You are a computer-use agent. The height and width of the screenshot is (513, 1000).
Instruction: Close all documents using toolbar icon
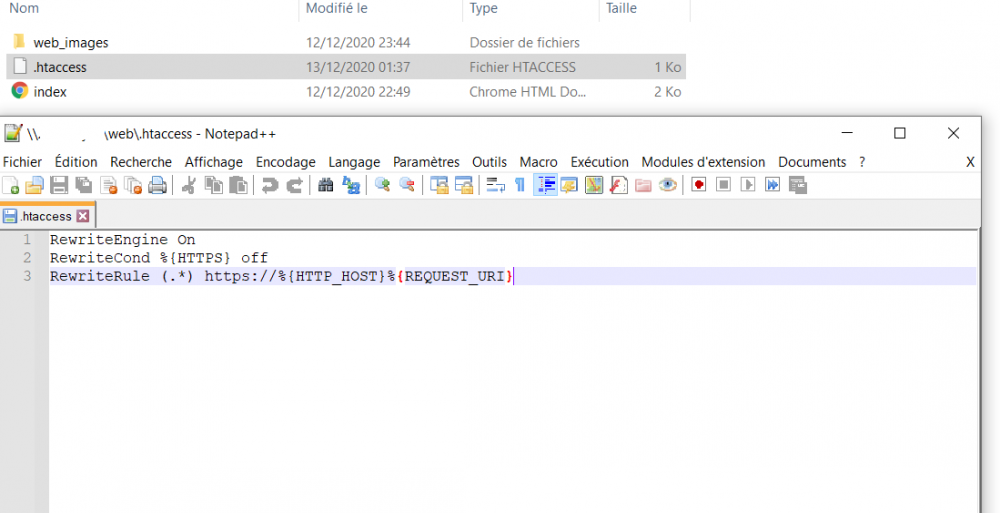point(133,186)
